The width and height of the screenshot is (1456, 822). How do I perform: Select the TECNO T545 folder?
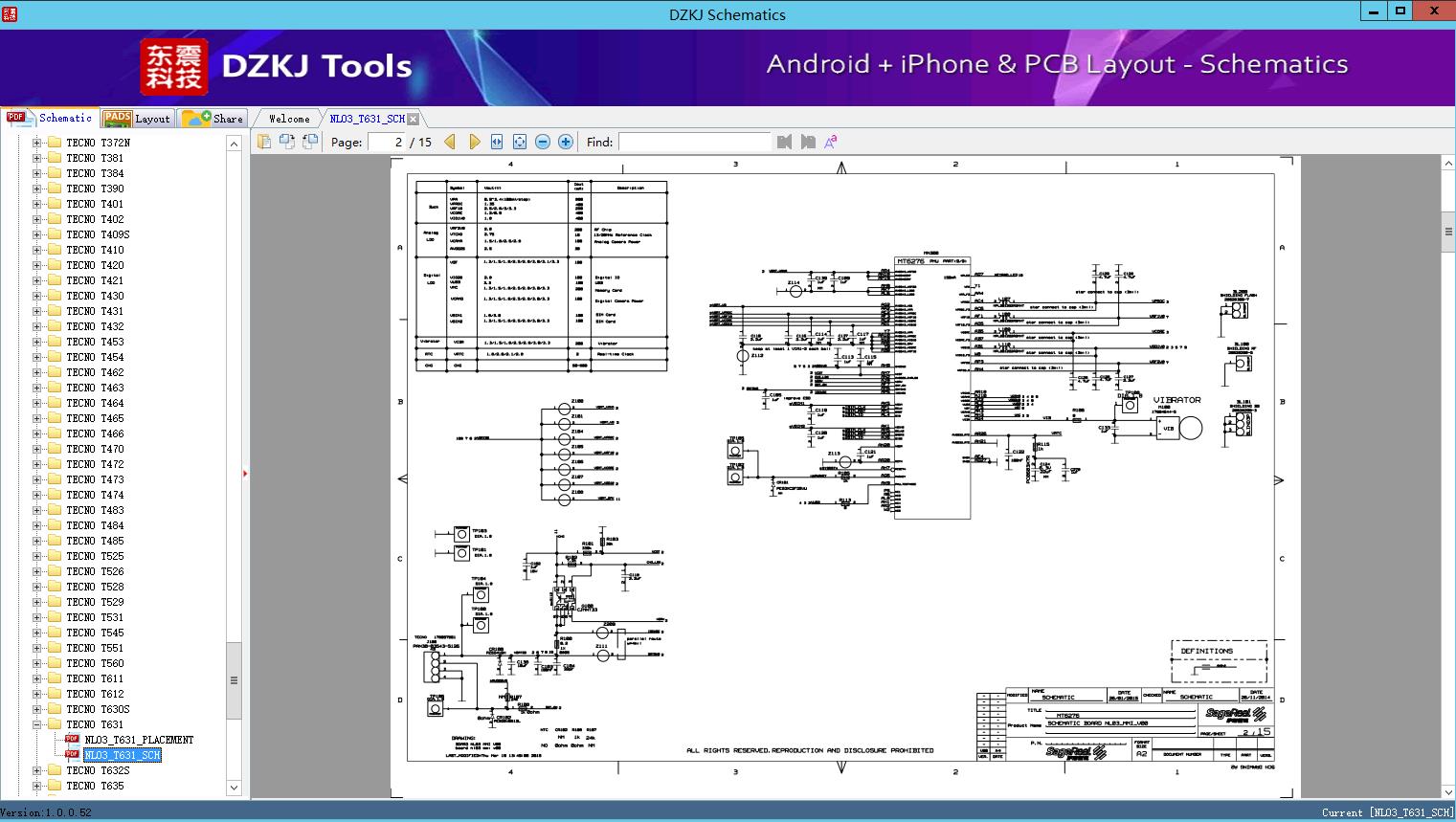click(95, 633)
